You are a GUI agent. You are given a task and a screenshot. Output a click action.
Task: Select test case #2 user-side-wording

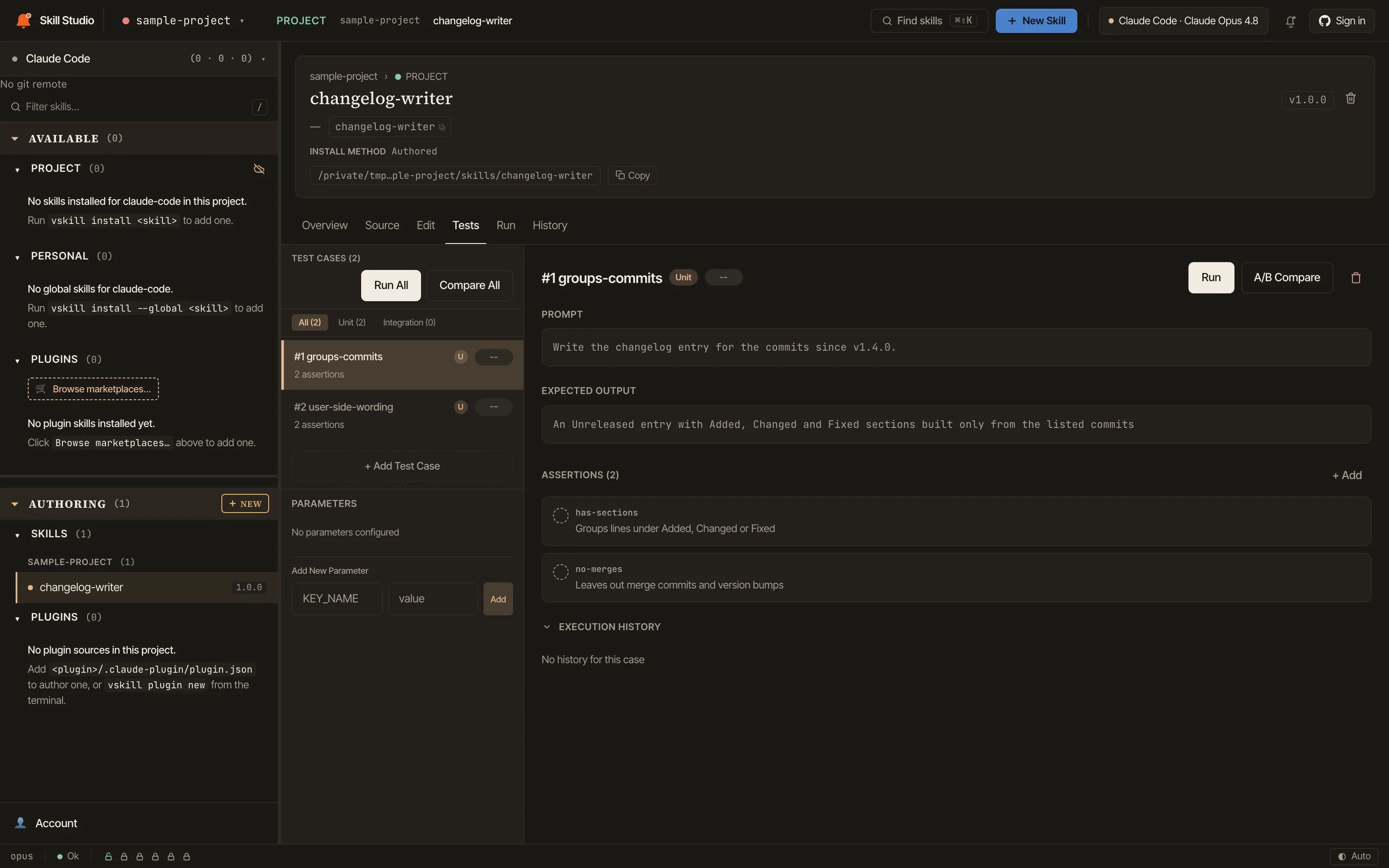tap(402, 415)
